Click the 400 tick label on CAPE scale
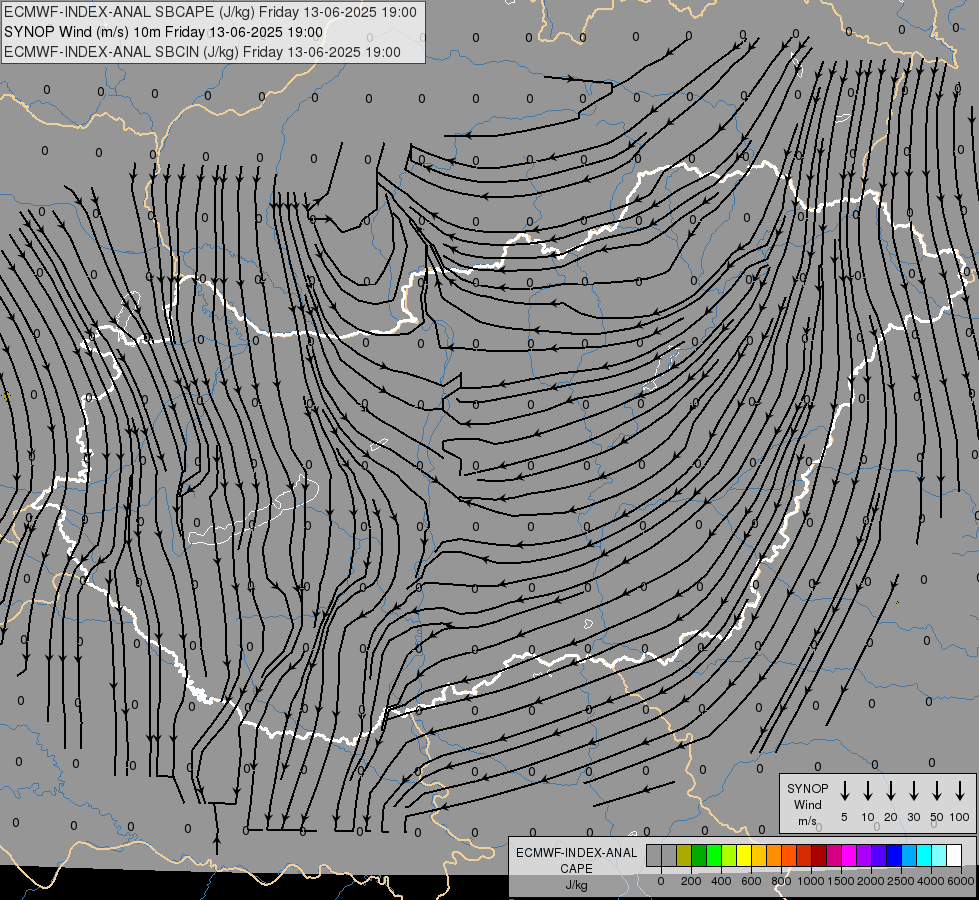Viewport: 979px width, 900px height. [721, 881]
